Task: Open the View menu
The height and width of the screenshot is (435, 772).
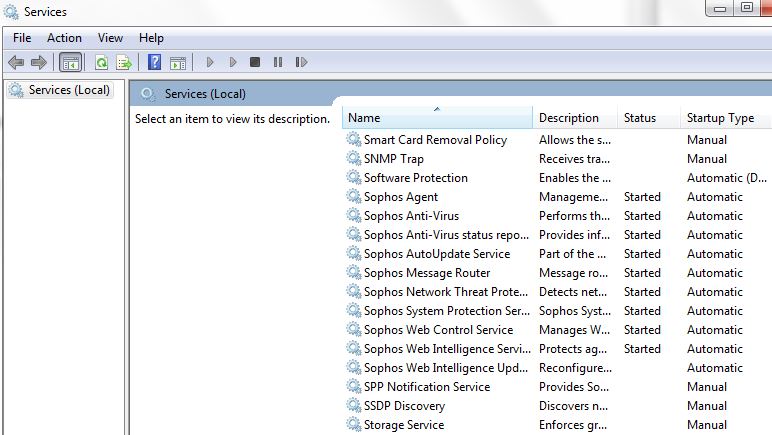Action: [110, 38]
